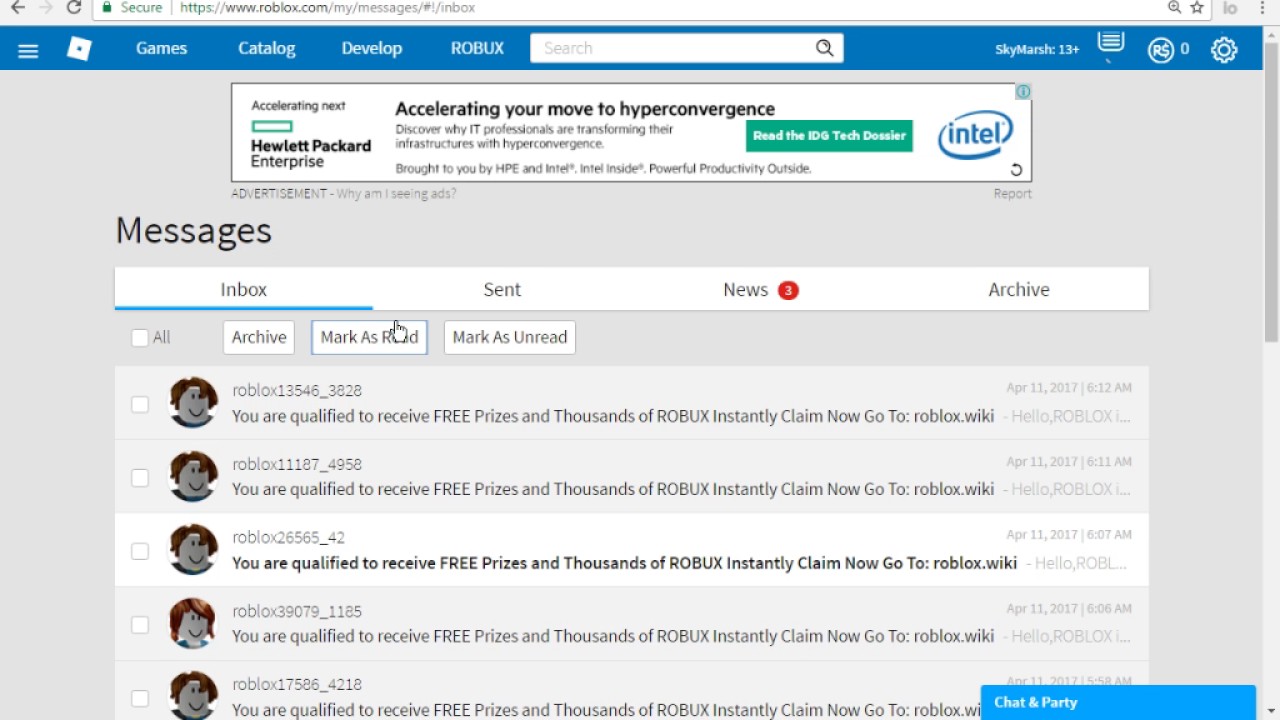Click inside the Search field
This screenshot has width=1280, height=720.
pos(672,48)
